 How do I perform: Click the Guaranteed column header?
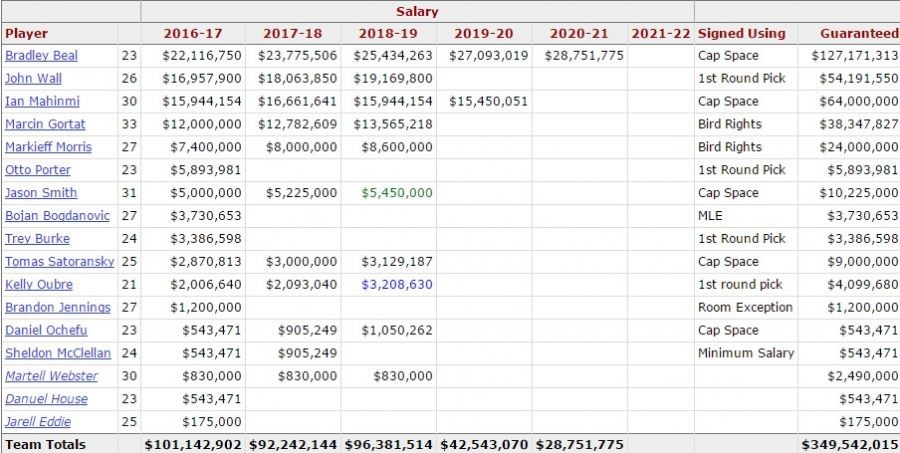pyautogui.click(x=859, y=34)
